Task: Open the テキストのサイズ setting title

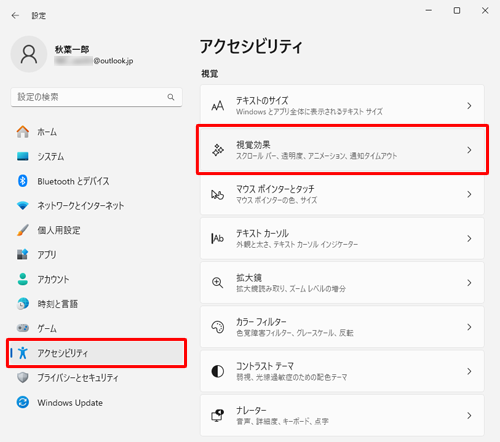Action: click(x=262, y=101)
